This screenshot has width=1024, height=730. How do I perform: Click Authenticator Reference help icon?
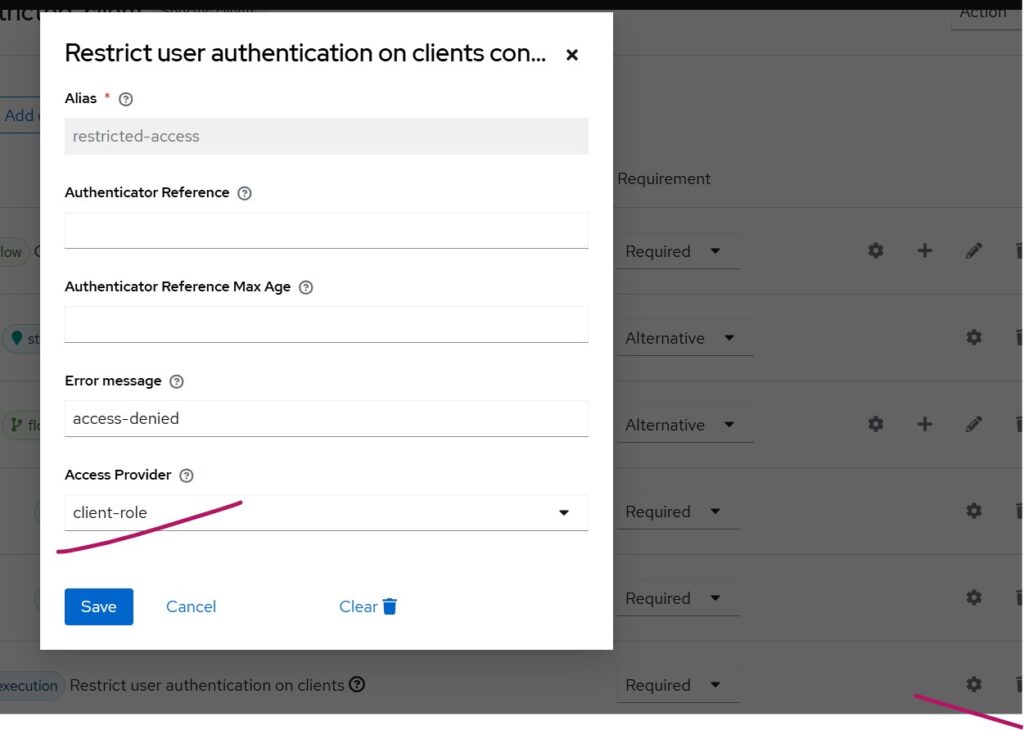pos(245,193)
